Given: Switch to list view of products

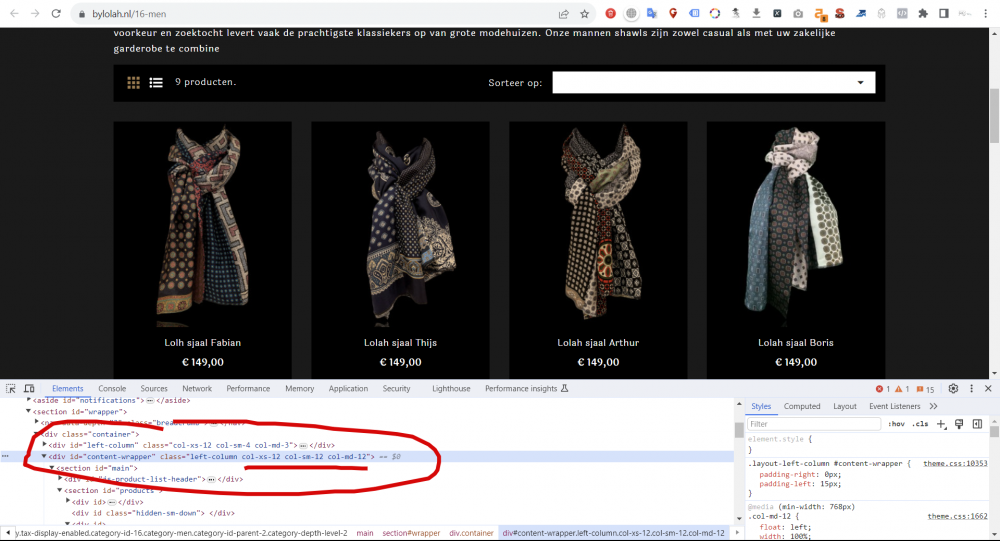Looking at the screenshot, I should click(x=156, y=83).
